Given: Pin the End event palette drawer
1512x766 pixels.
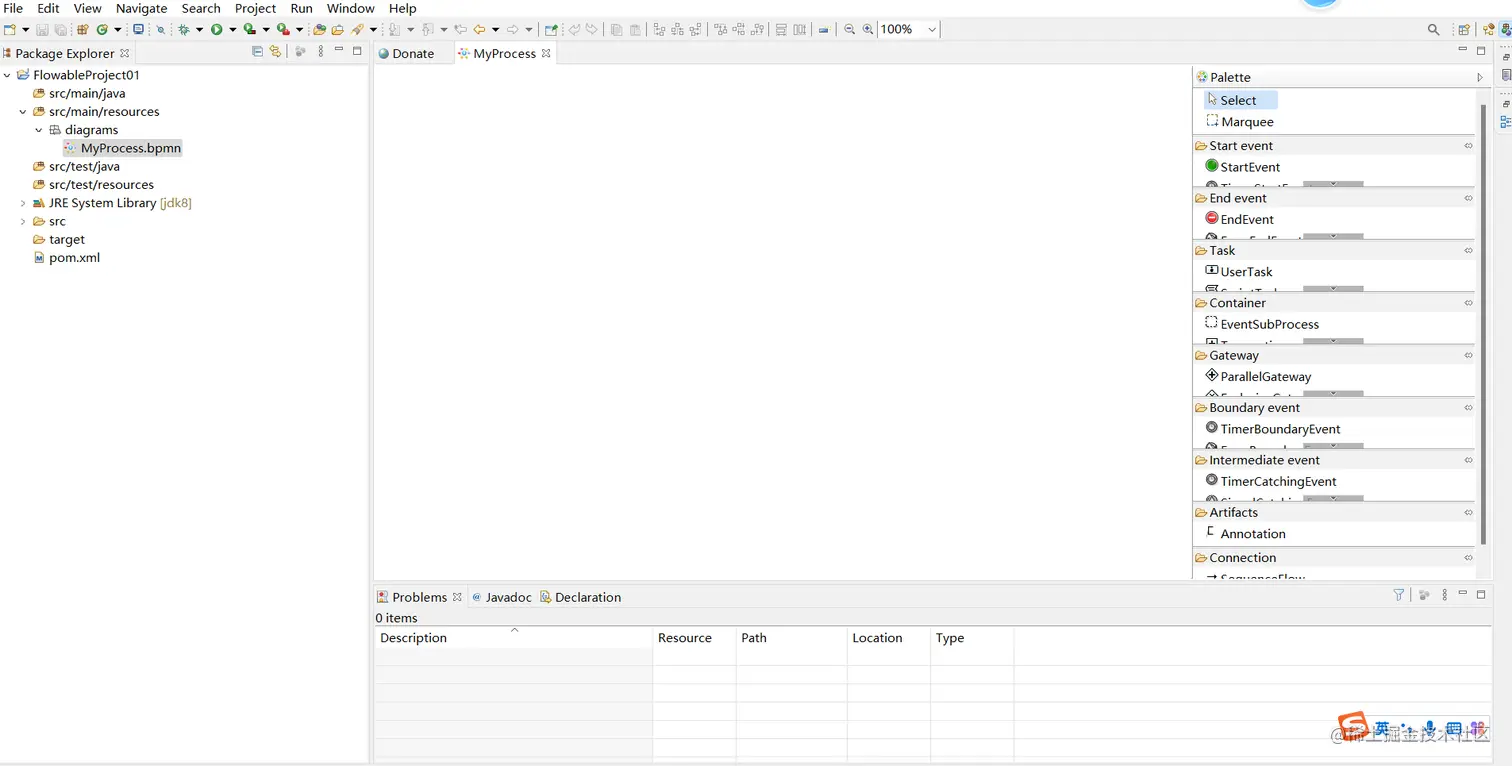Looking at the screenshot, I should 1468,198.
